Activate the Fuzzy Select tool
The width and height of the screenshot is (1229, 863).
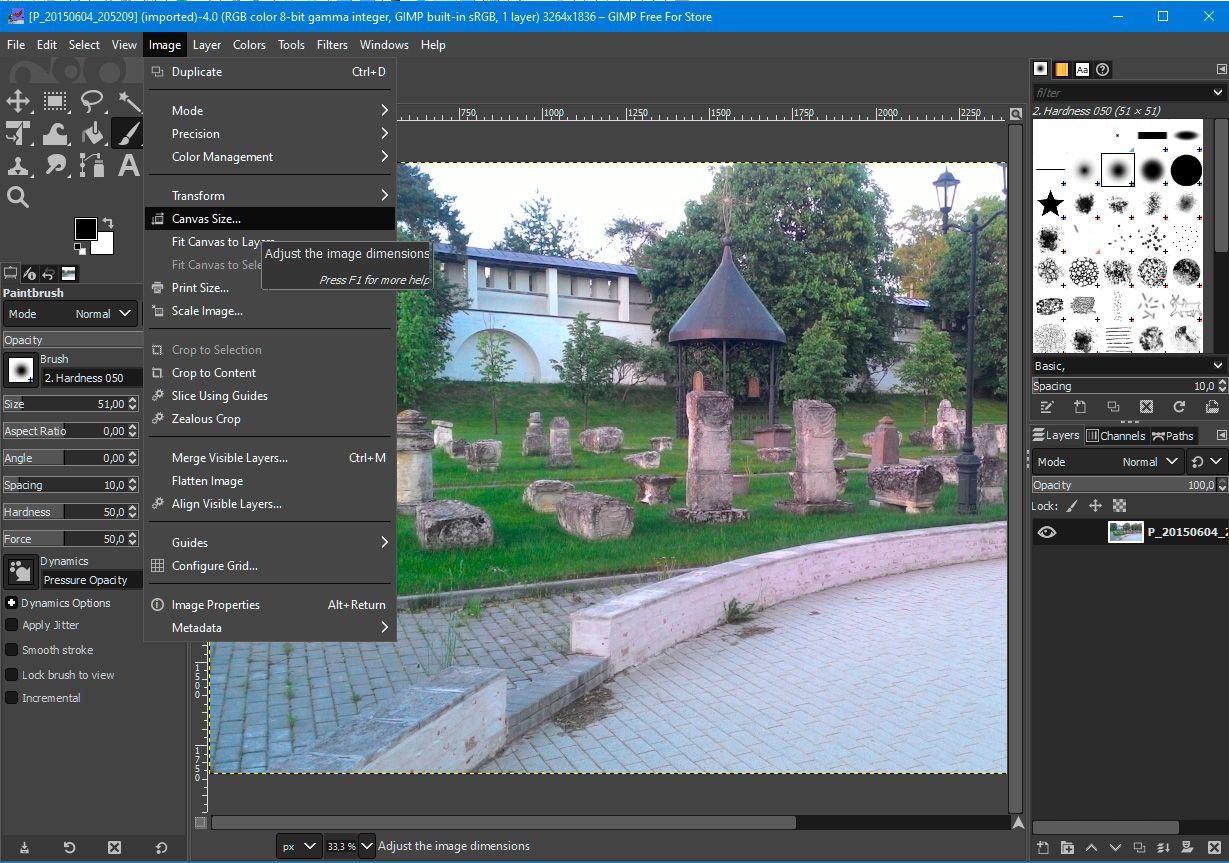point(127,100)
